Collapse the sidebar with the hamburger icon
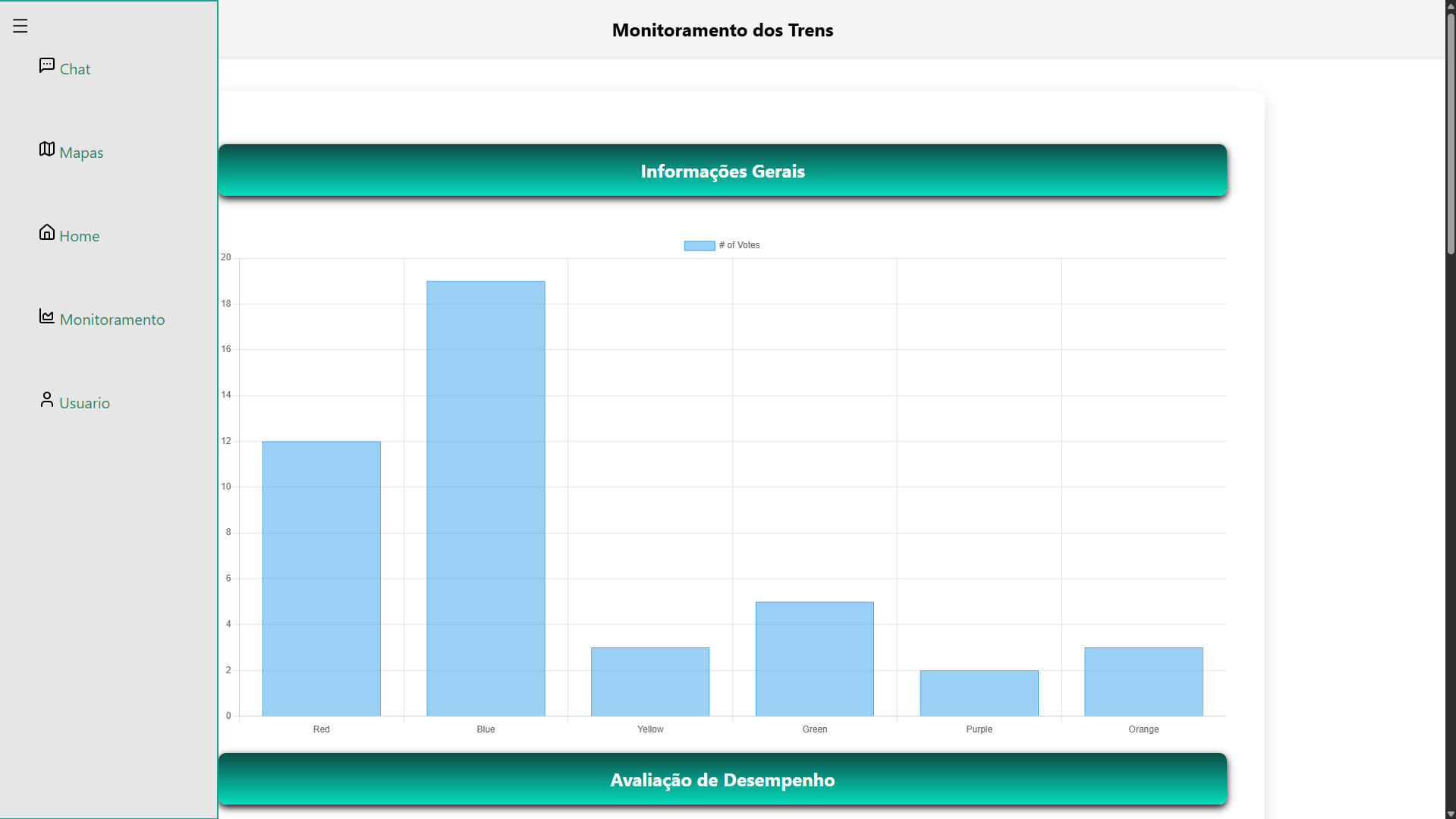The width and height of the screenshot is (1456, 819). click(20, 26)
